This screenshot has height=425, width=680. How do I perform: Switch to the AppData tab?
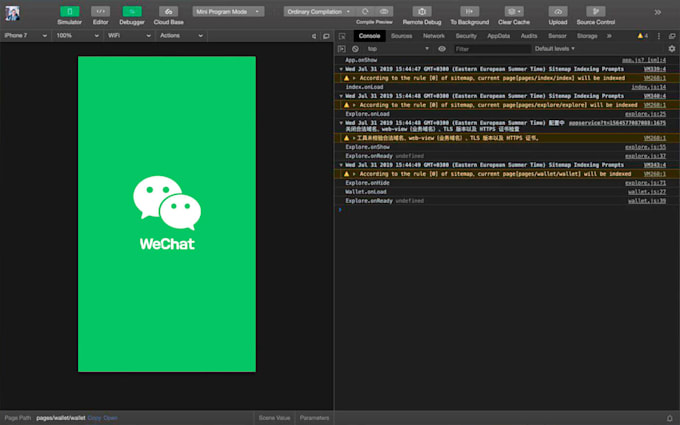[498, 36]
